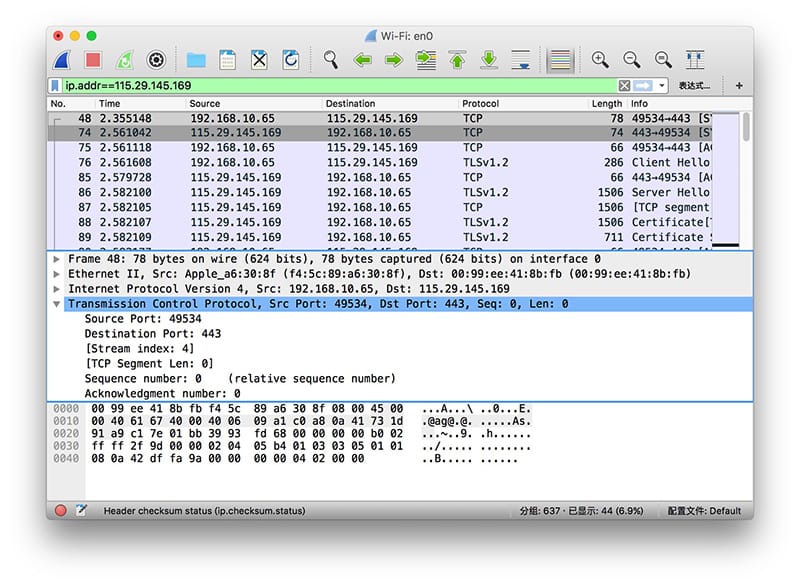Clear the display filter with X button
This screenshot has width=800, height=586.
pyautogui.click(x=625, y=86)
